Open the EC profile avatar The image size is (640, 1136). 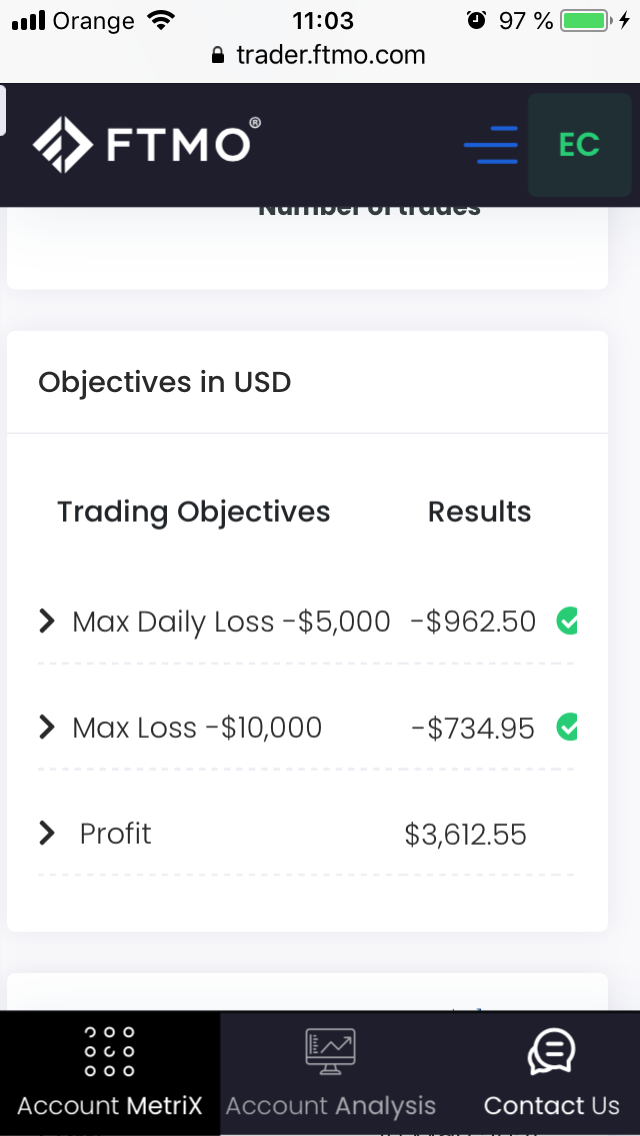[x=579, y=145]
